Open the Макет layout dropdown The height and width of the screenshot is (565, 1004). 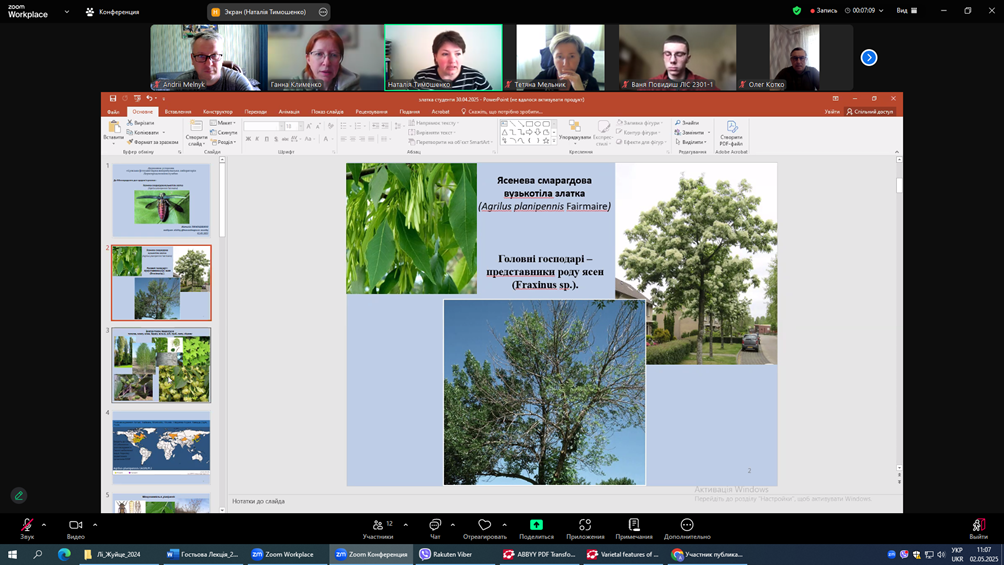click(x=223, y=123)
